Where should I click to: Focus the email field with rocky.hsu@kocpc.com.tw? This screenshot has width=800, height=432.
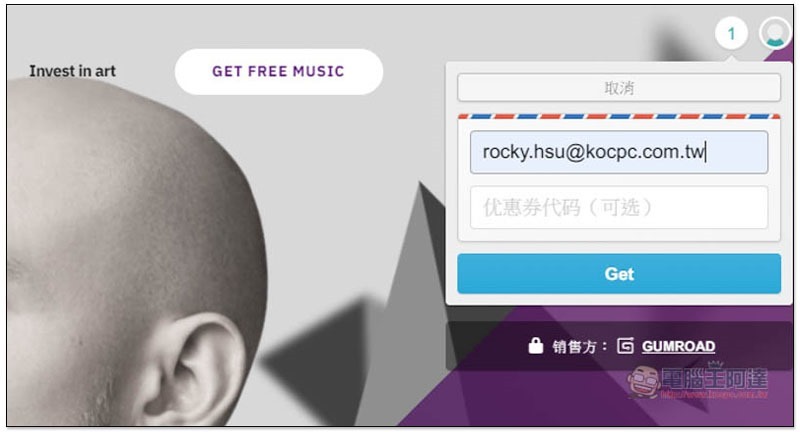tap(619, 152)
